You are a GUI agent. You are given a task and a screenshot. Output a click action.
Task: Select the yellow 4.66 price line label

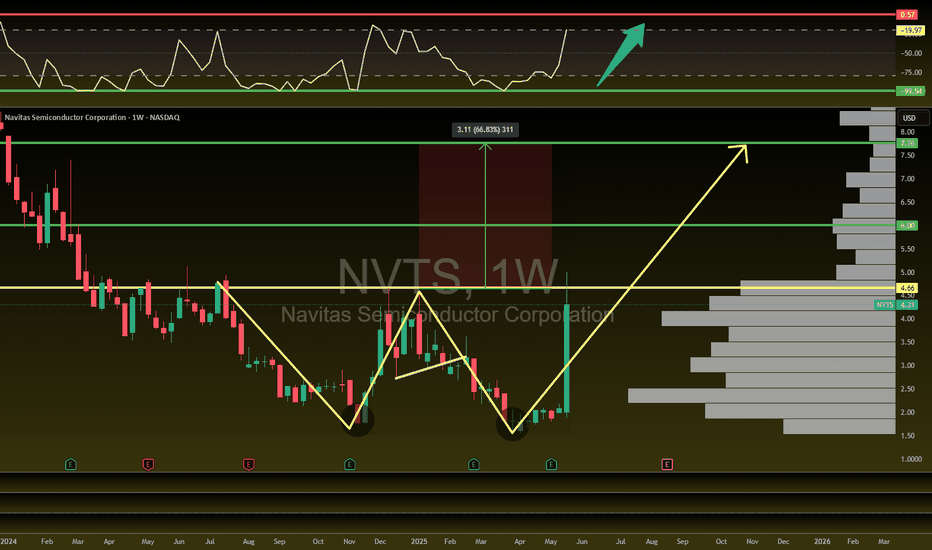point(907,288)
